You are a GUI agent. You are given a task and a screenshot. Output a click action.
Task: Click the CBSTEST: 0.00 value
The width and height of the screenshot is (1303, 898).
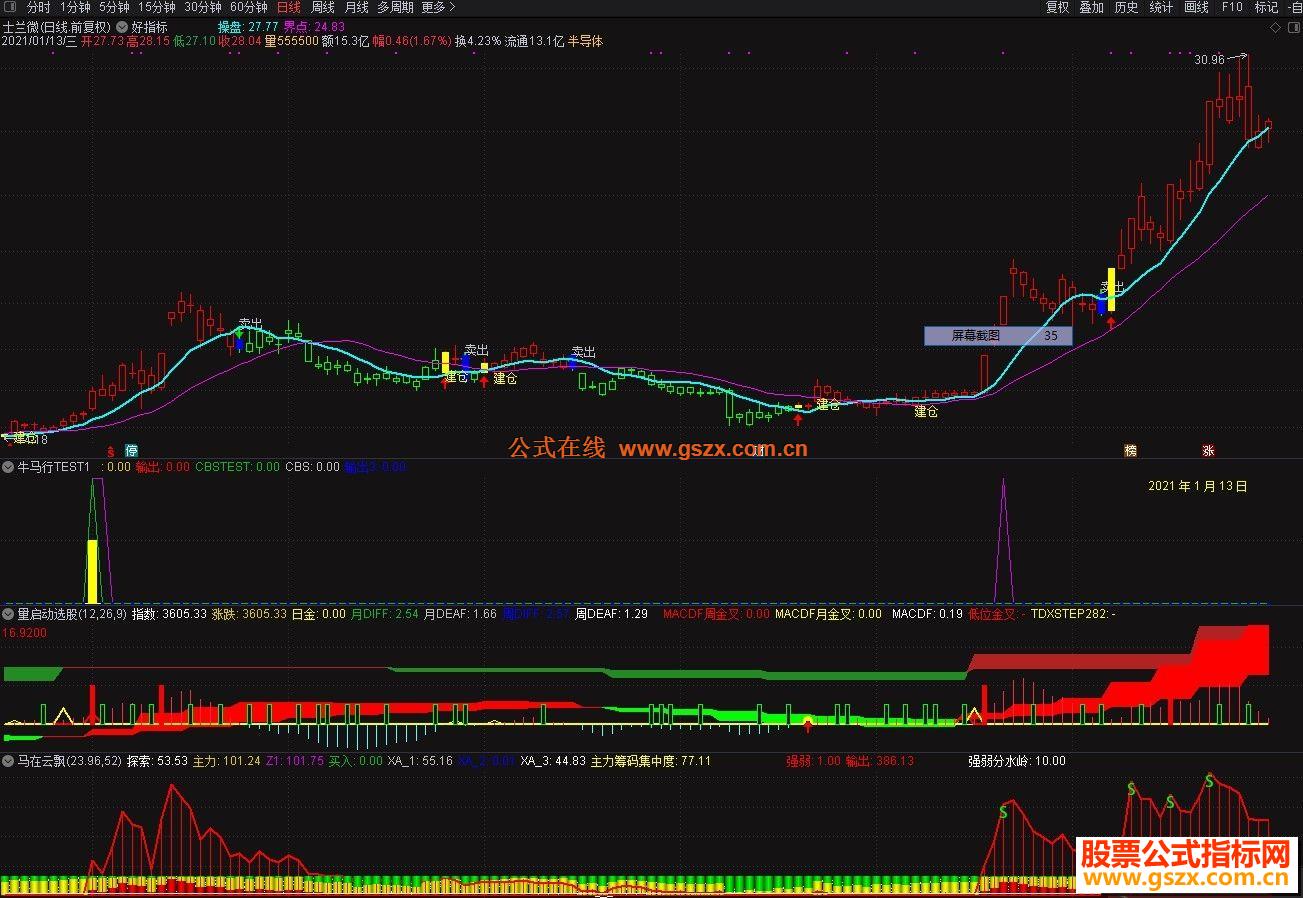pos(237,467)
